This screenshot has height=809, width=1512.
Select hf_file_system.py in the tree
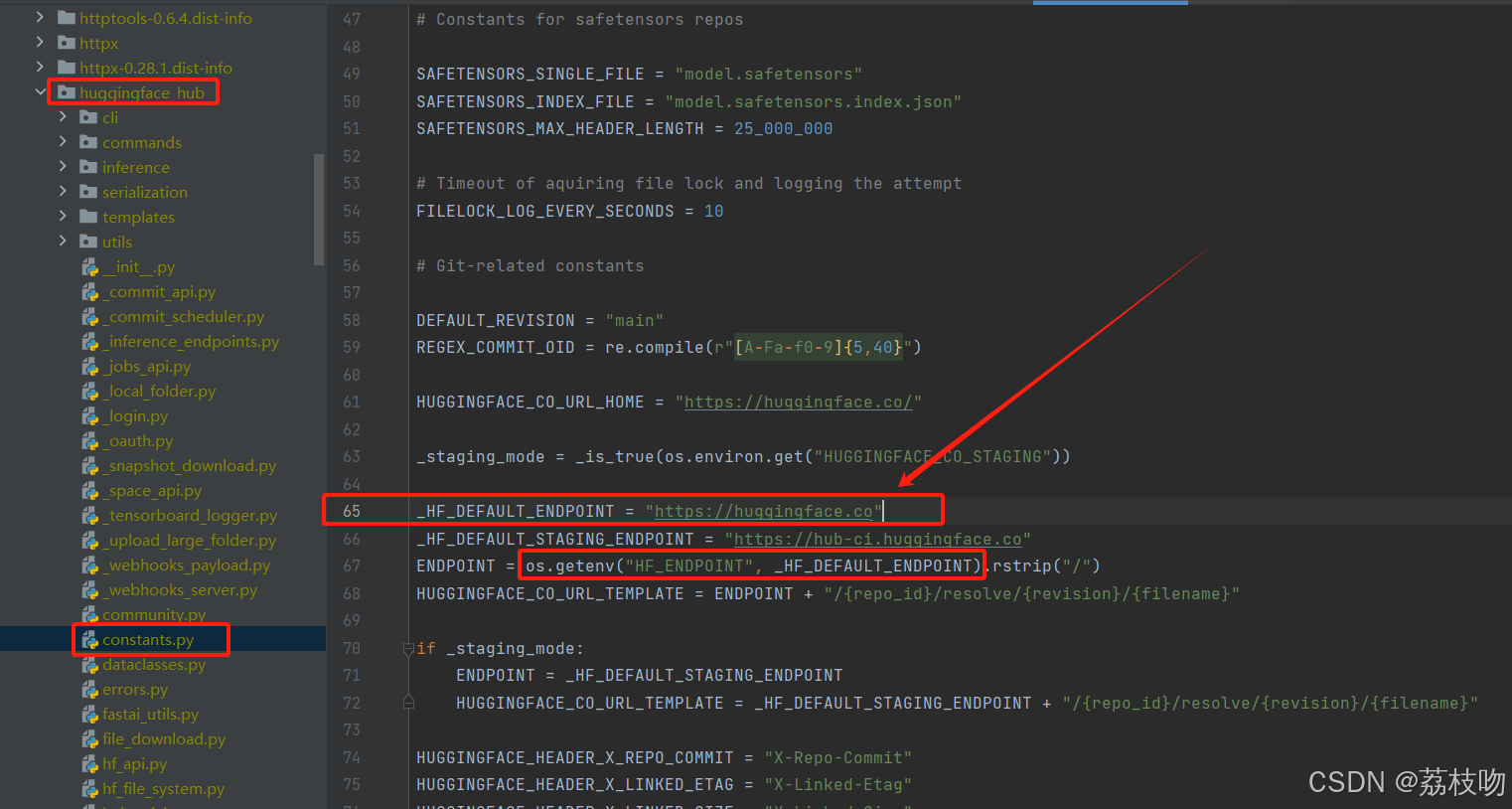[163, 788]
